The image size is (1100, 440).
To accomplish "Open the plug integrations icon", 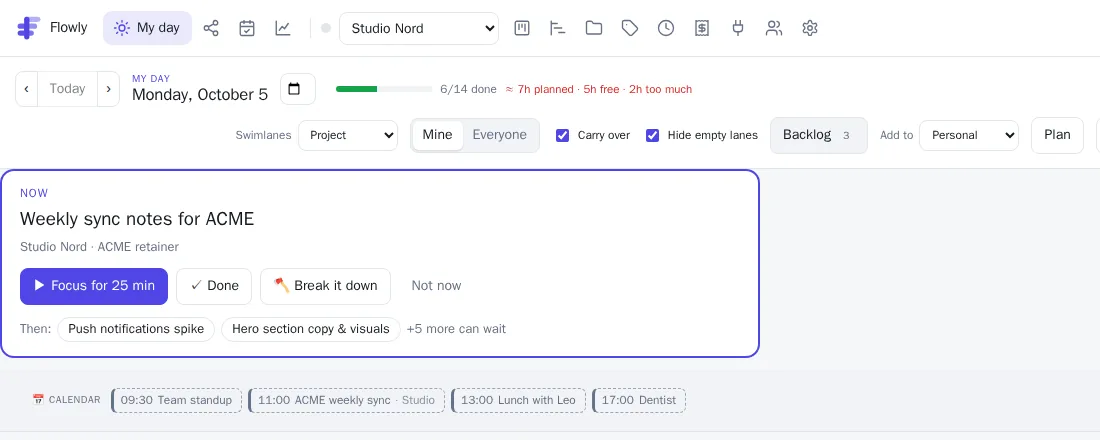I will [x=737, y=28].
